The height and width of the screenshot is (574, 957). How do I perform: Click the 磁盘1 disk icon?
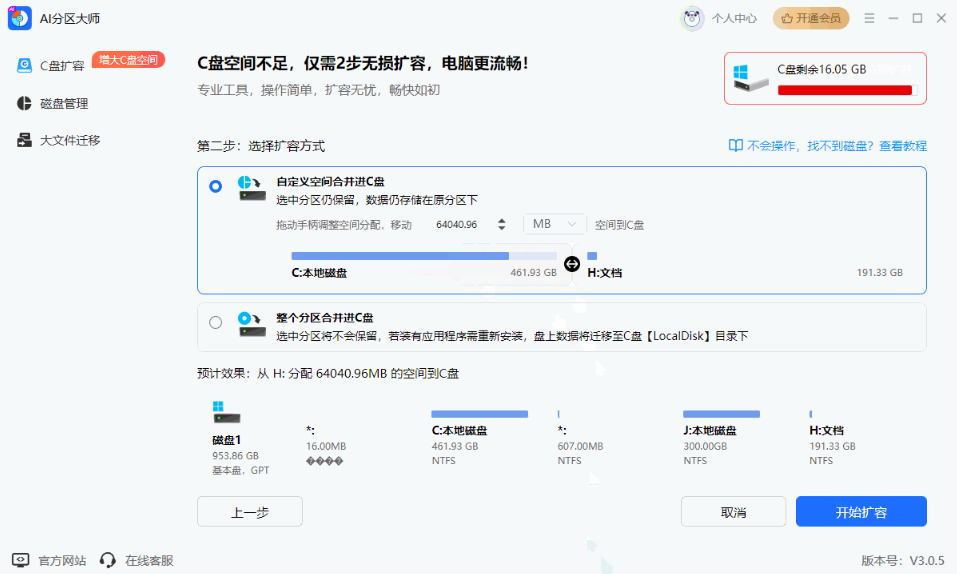pyautogui.click(x=226, y=411)
